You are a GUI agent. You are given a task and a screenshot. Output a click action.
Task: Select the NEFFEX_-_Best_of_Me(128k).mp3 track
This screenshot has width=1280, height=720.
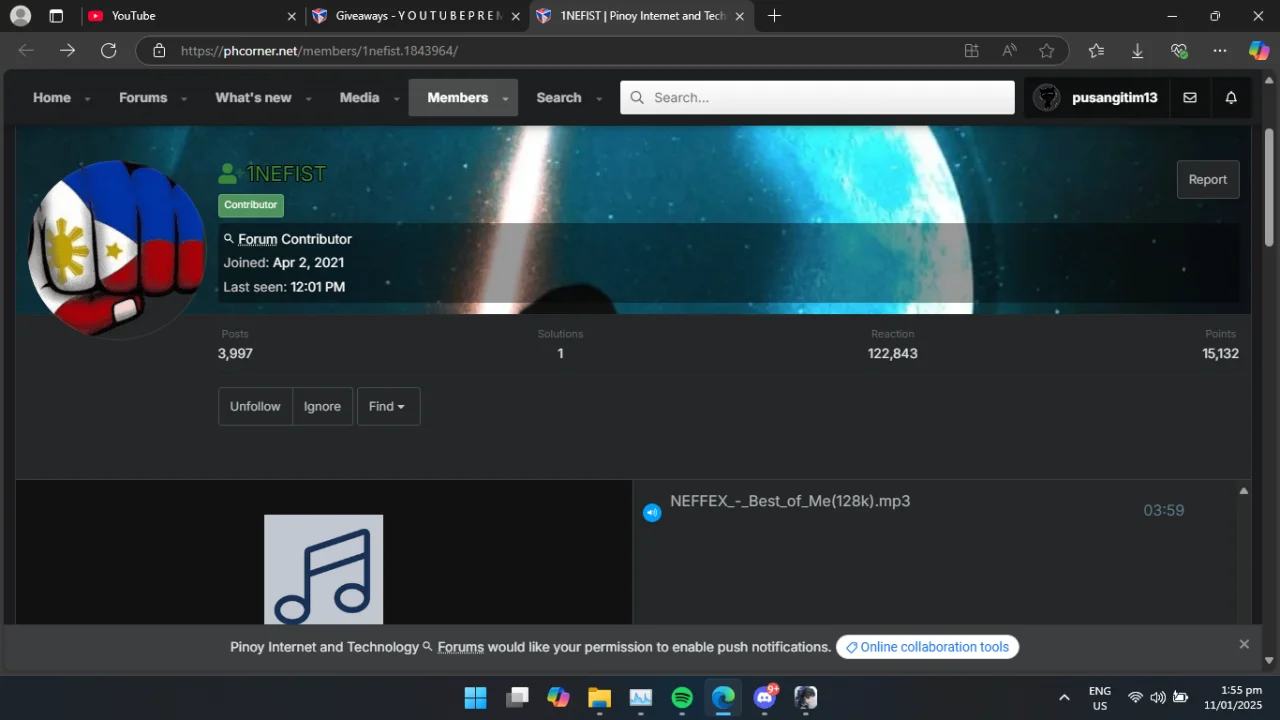pyautogui.click(x=790, y=501)
